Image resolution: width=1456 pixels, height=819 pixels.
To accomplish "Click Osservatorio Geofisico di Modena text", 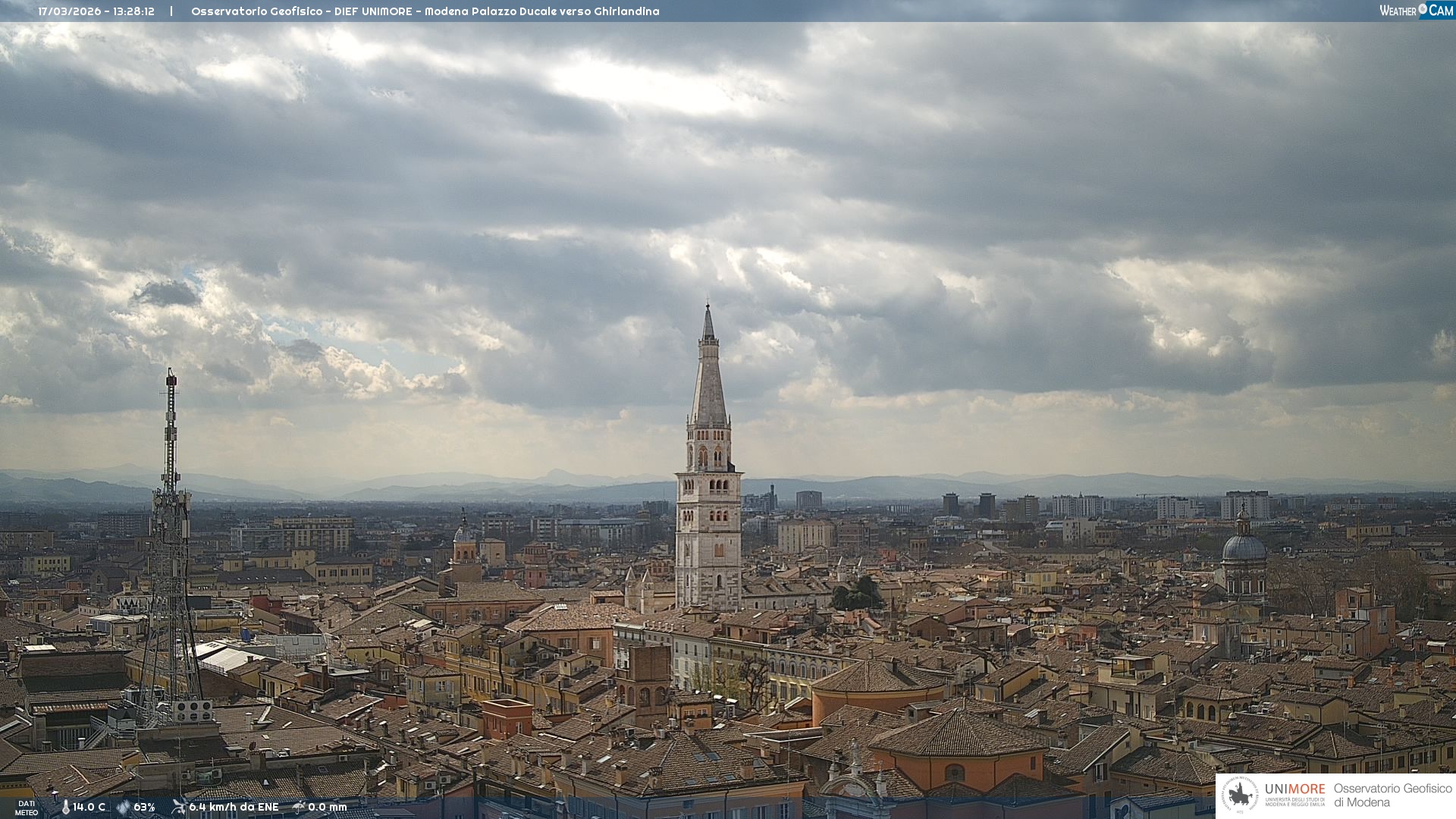I will click(1392, 795).
